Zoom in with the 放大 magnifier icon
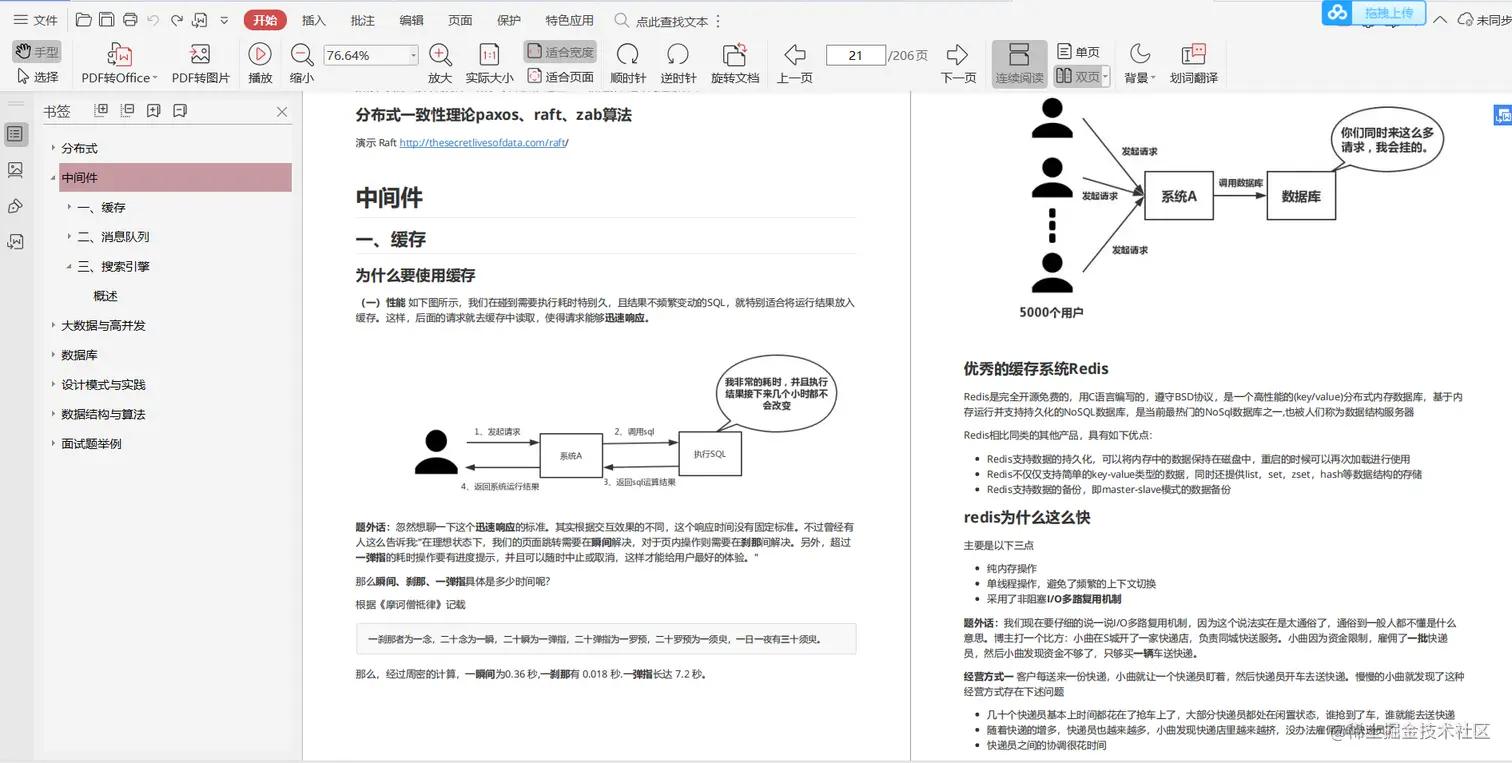 440,55
